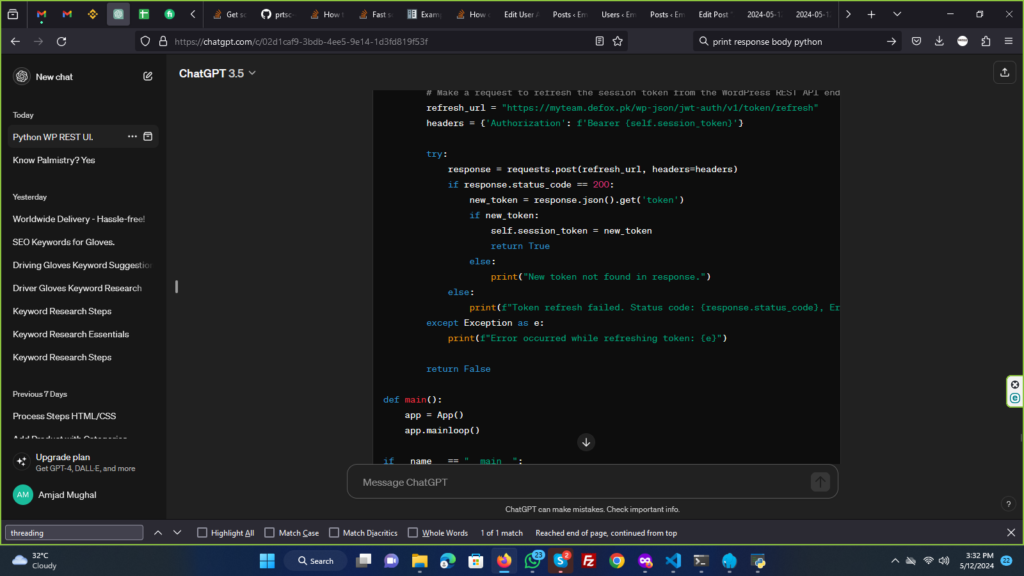Open options menu for Python WP REST chat

tap(132, 136)
